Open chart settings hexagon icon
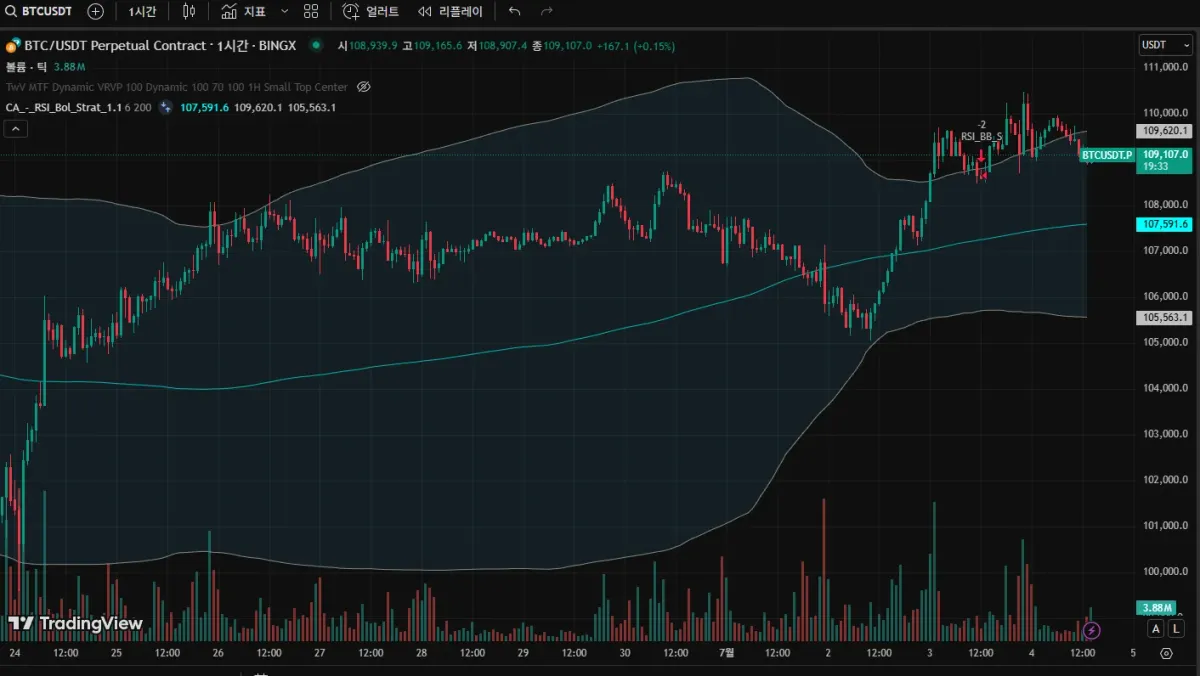 (1166, 653)
